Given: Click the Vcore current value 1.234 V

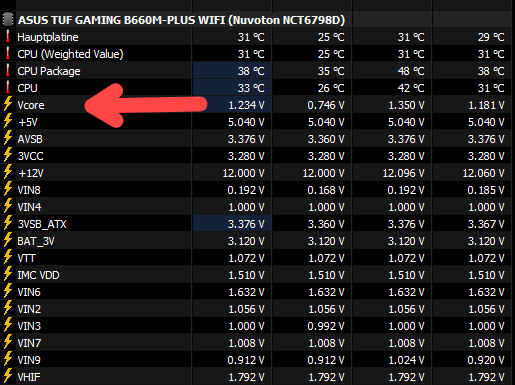Looking at the screenshot, I should coord(246,105).
